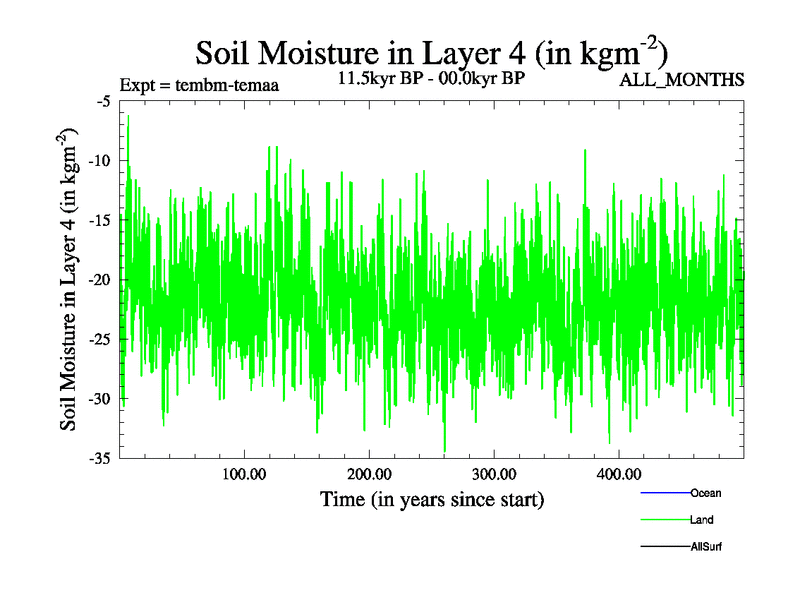Click the blue Ocean legend line
This screenshot has height=600, width=800.
[664, 493]
